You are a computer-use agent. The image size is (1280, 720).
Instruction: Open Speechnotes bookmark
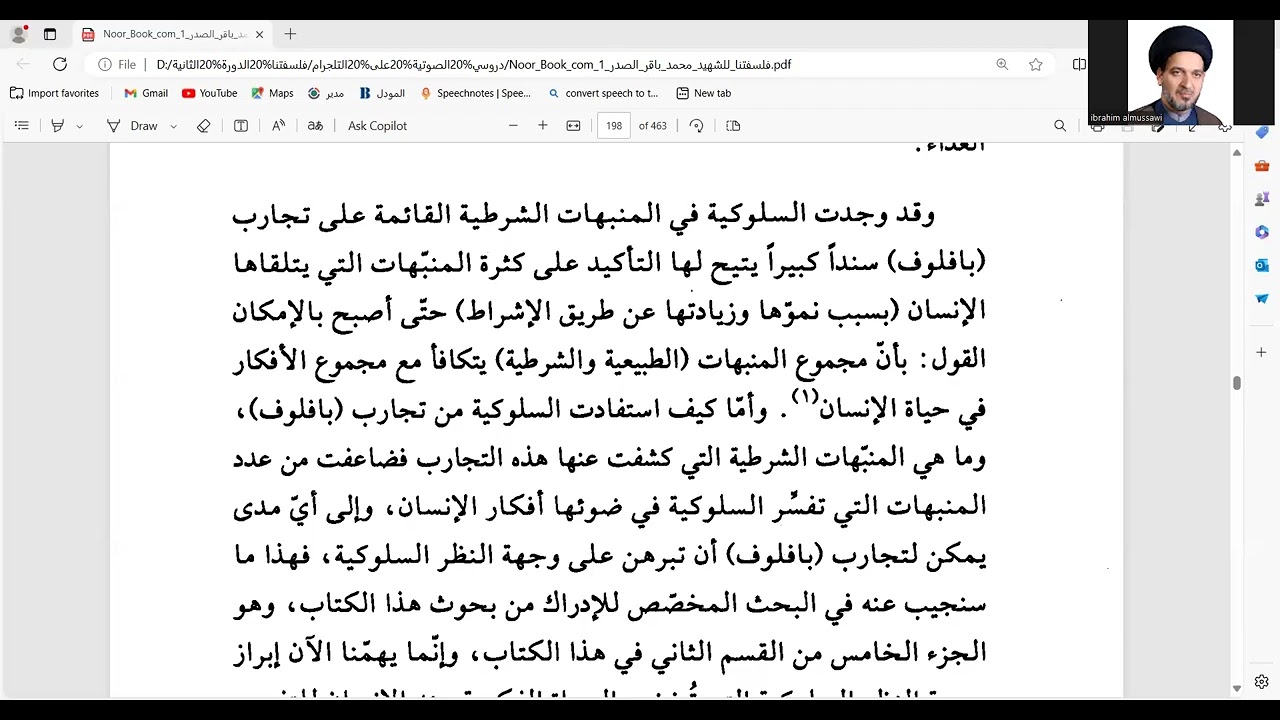pyautogui.click(x=476, y=93)
